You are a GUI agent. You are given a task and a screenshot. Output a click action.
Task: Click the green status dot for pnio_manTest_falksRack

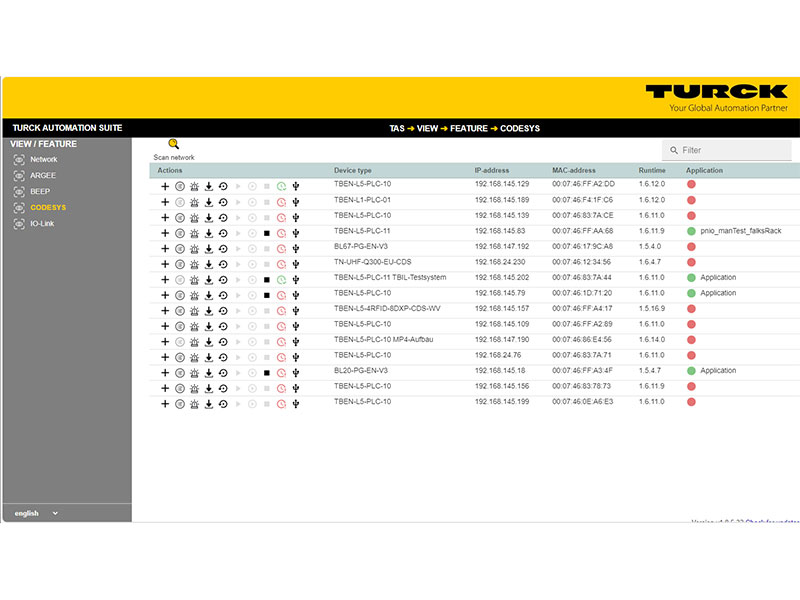(x=691, y=231)
